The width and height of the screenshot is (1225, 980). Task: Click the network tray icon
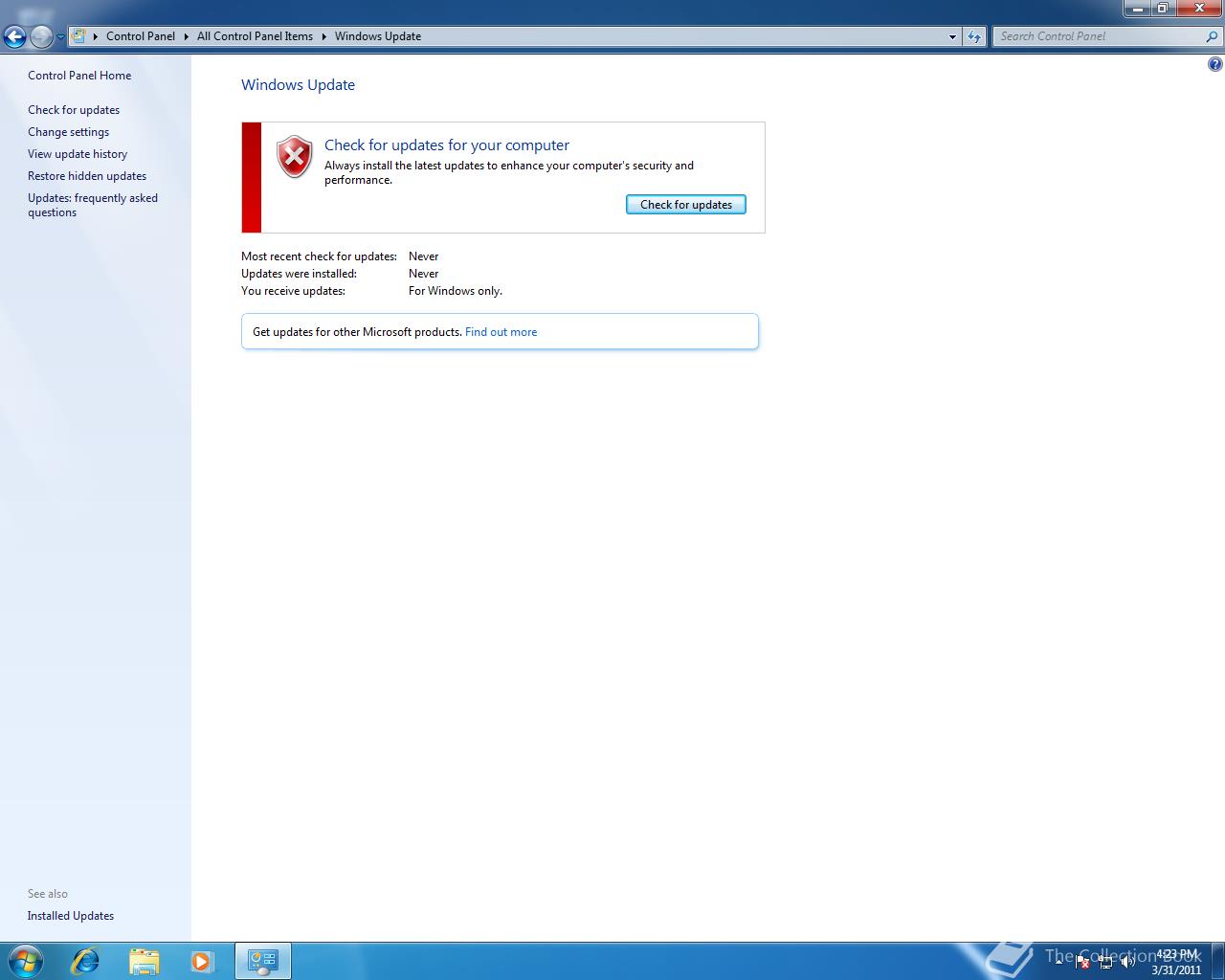[x=1105, y=962]
